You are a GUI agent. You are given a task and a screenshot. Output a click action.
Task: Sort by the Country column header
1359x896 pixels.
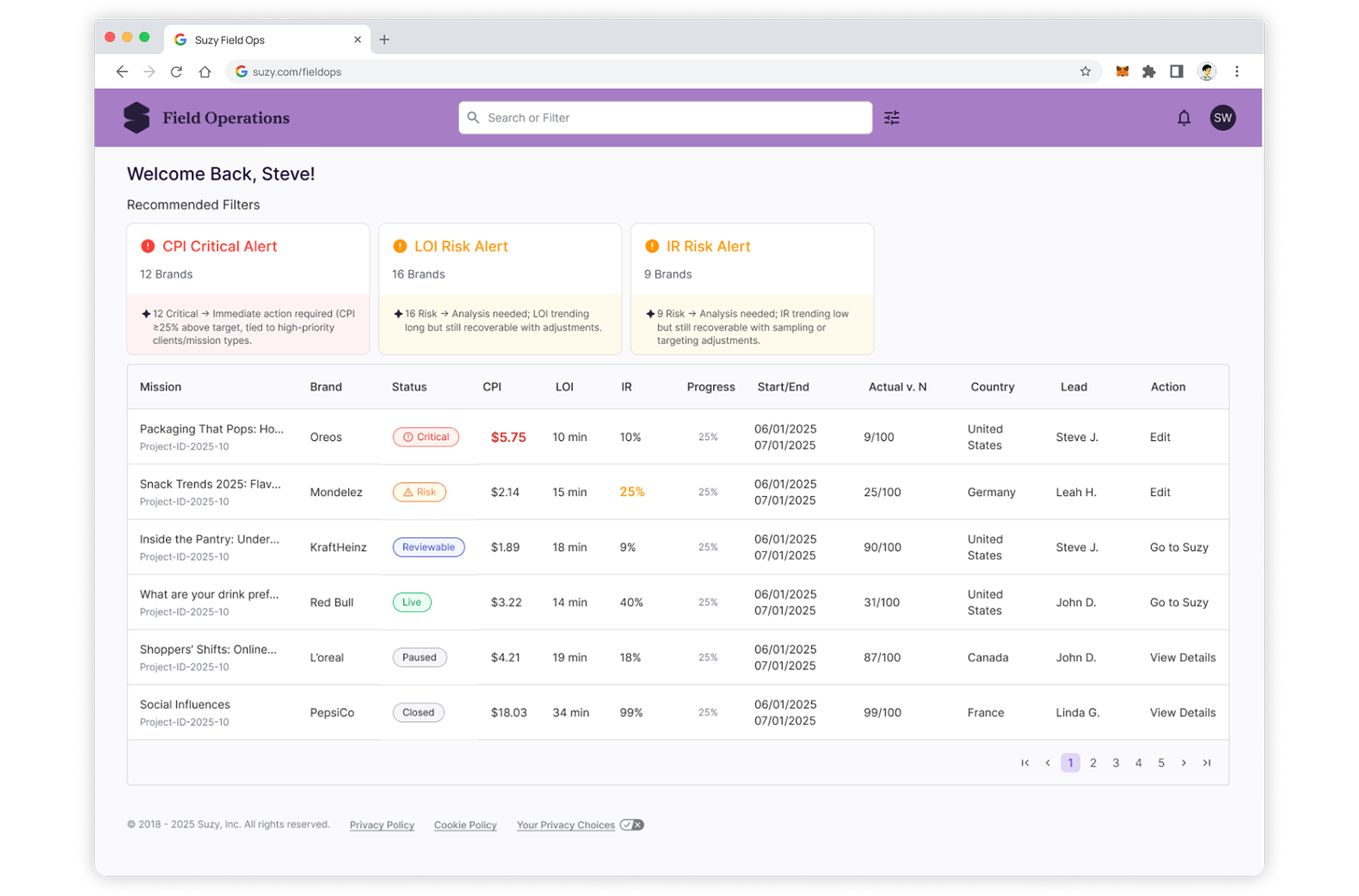[992, 387]
